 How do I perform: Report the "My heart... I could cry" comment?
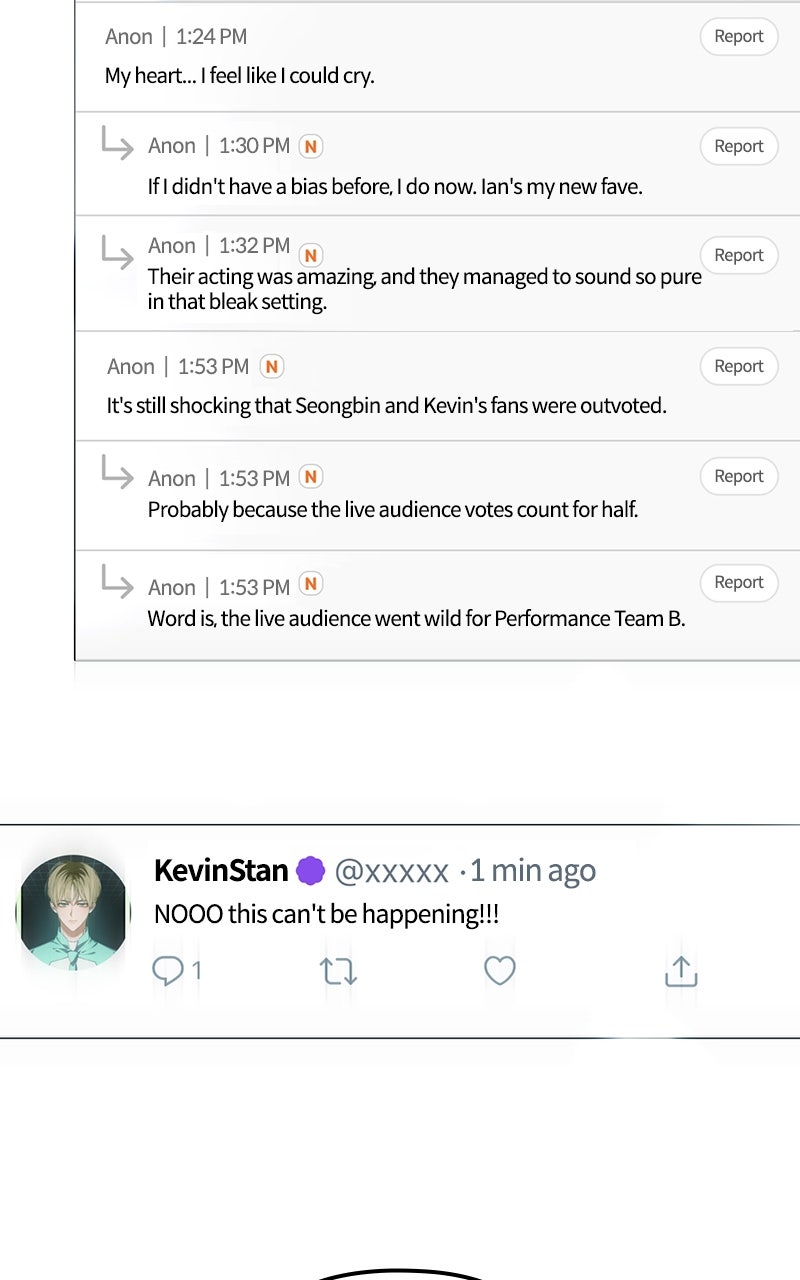tap(739, 37)
